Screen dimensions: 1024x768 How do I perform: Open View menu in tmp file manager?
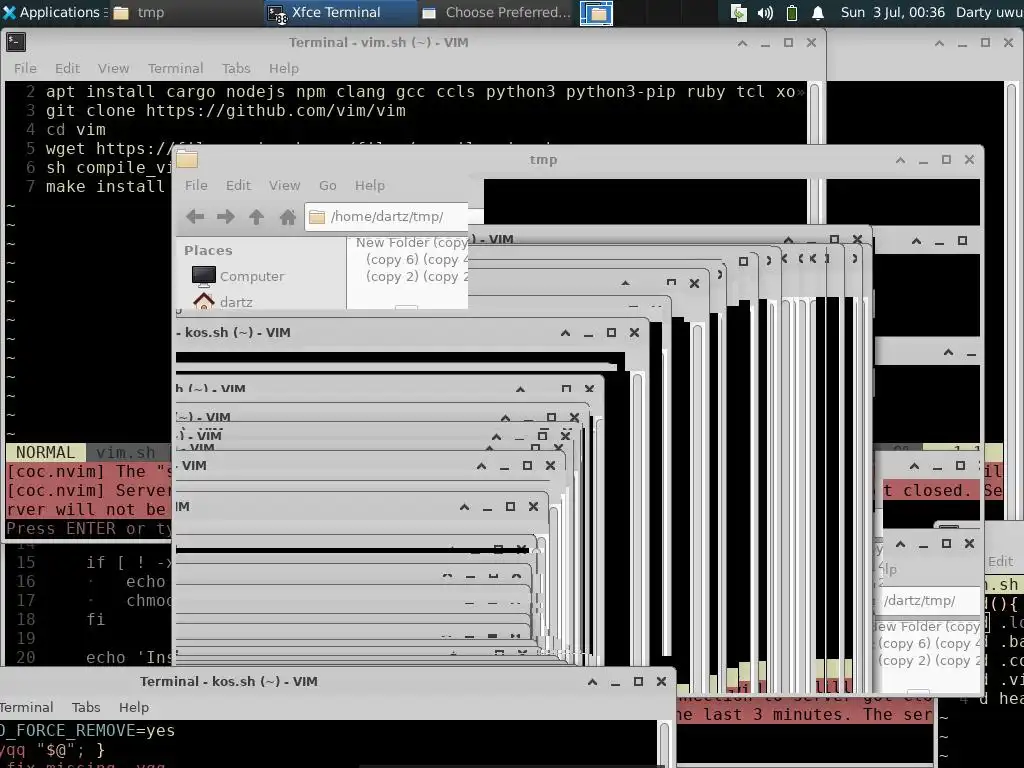[x=285, y=185]
